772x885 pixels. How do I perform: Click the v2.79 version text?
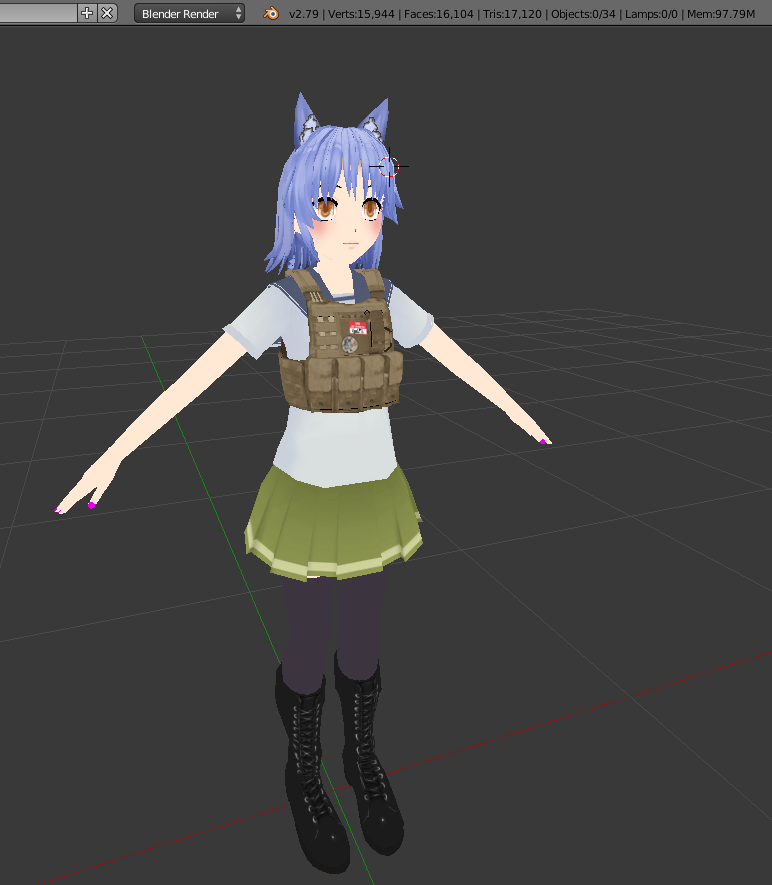[x=304, y=14]
